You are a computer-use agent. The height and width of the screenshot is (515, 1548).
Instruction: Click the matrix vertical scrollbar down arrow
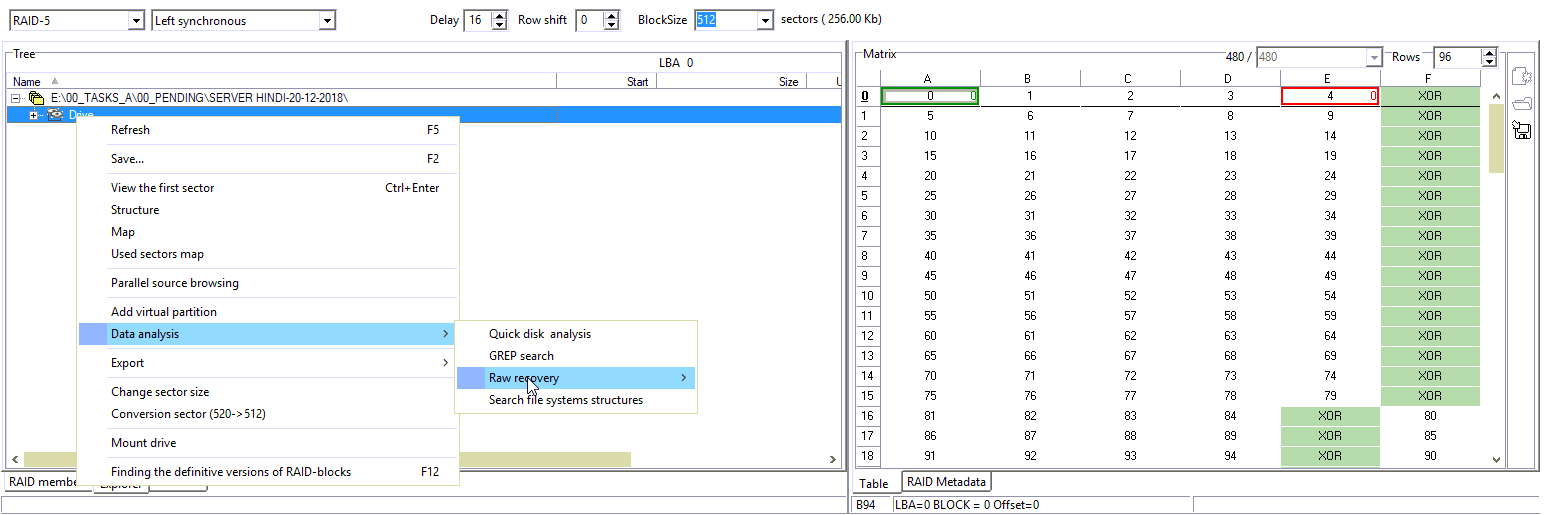click(1496, 460)
